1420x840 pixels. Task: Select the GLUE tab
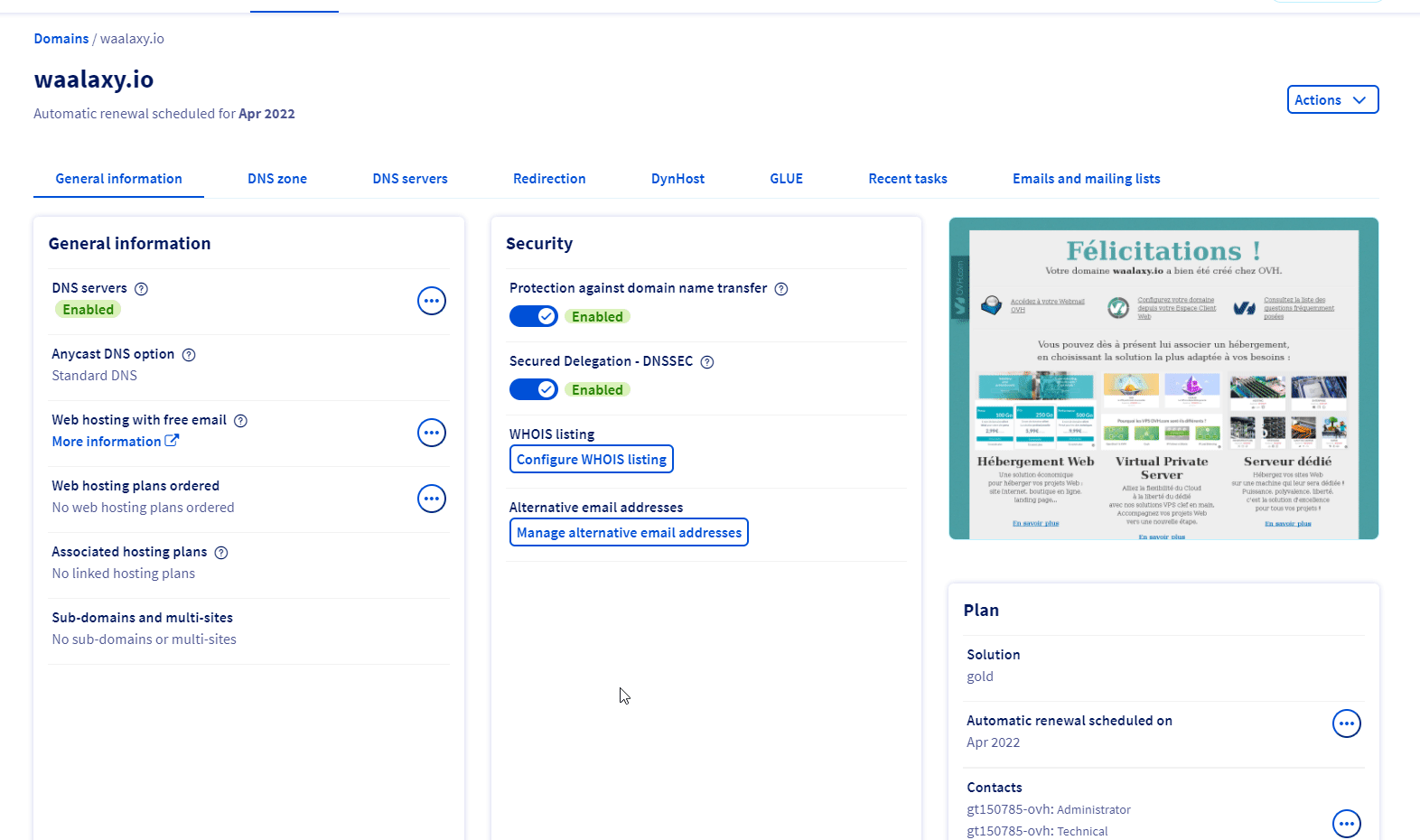(786, 179)
